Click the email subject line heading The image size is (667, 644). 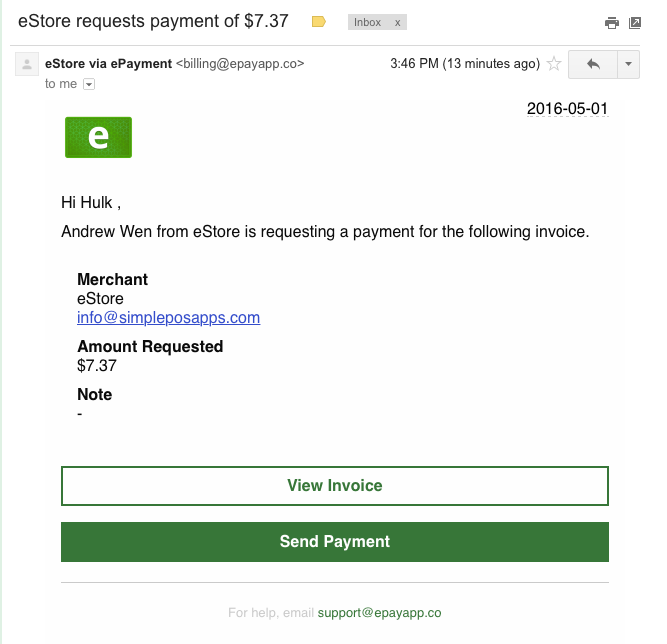[x=153, y=21]
